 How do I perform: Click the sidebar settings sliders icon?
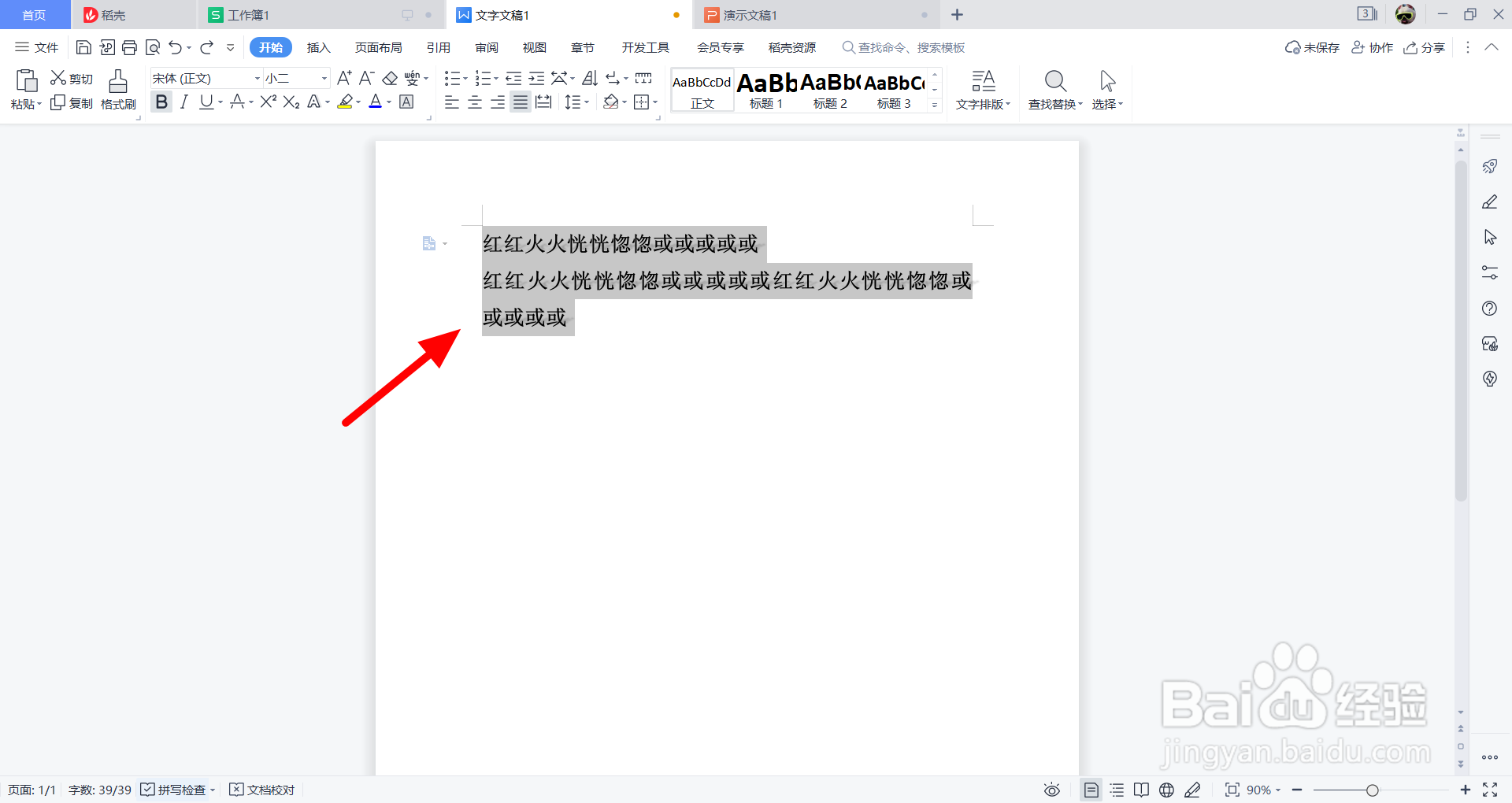[1490, 272]
